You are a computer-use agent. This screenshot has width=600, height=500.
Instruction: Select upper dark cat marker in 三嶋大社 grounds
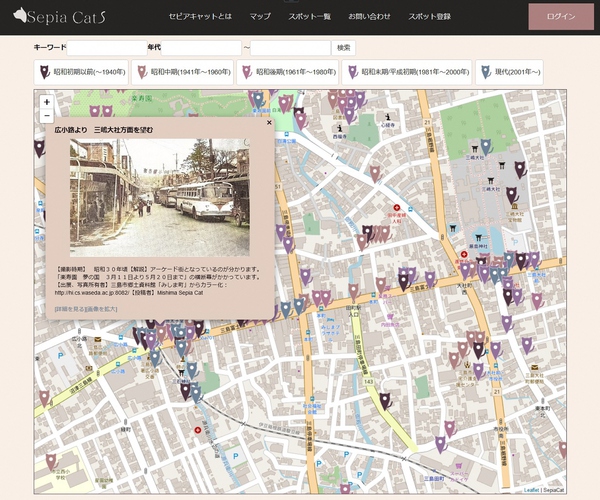520,169
